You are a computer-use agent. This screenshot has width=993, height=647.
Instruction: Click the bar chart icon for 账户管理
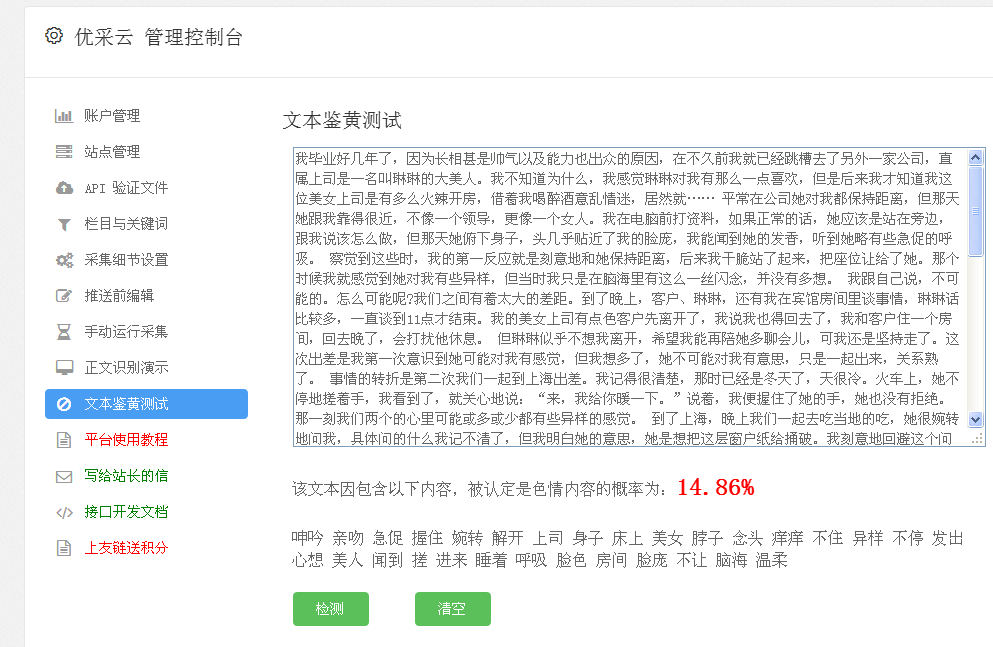(64, 116)
